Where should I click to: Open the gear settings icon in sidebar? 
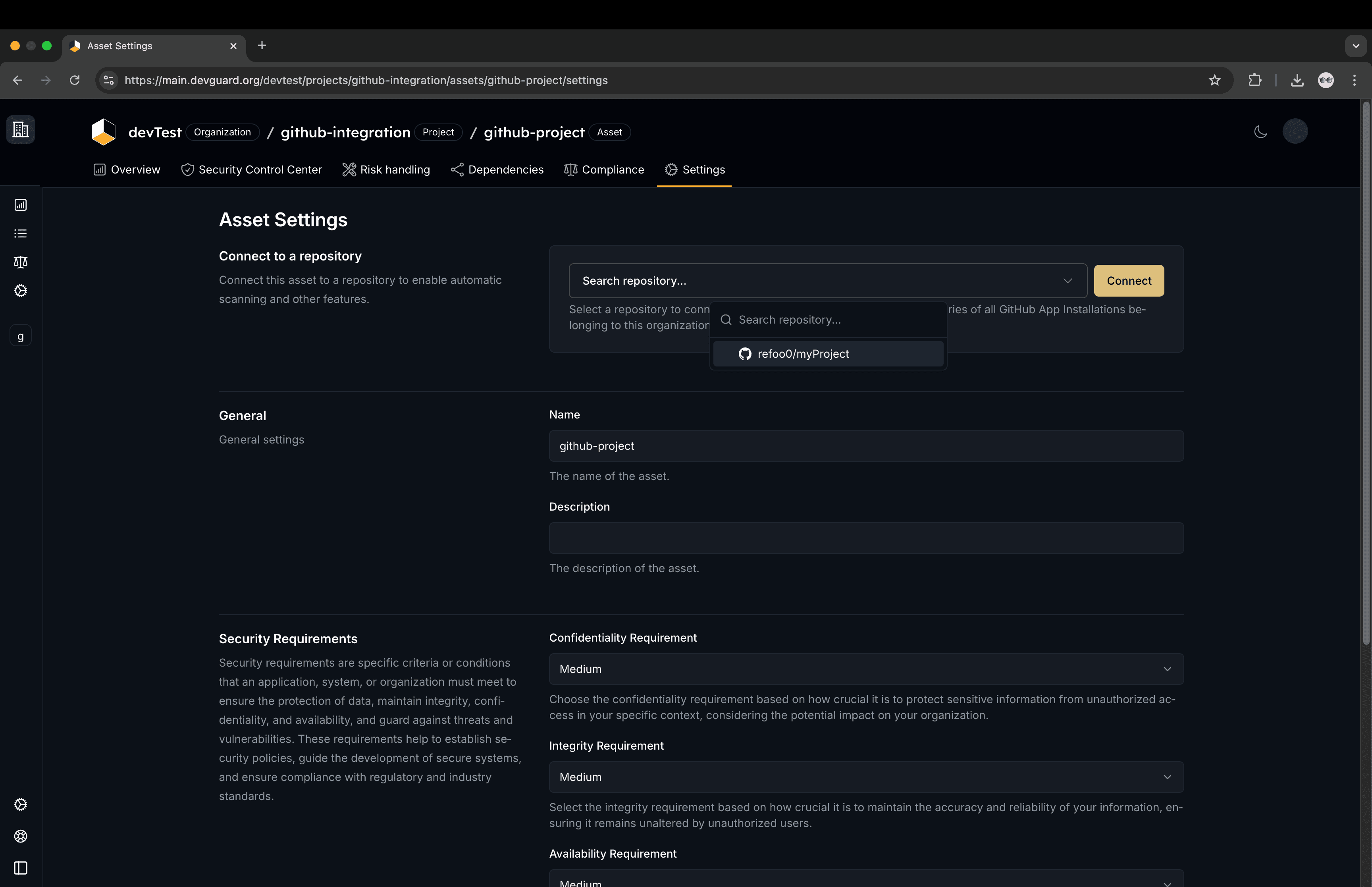click(20, 291)
